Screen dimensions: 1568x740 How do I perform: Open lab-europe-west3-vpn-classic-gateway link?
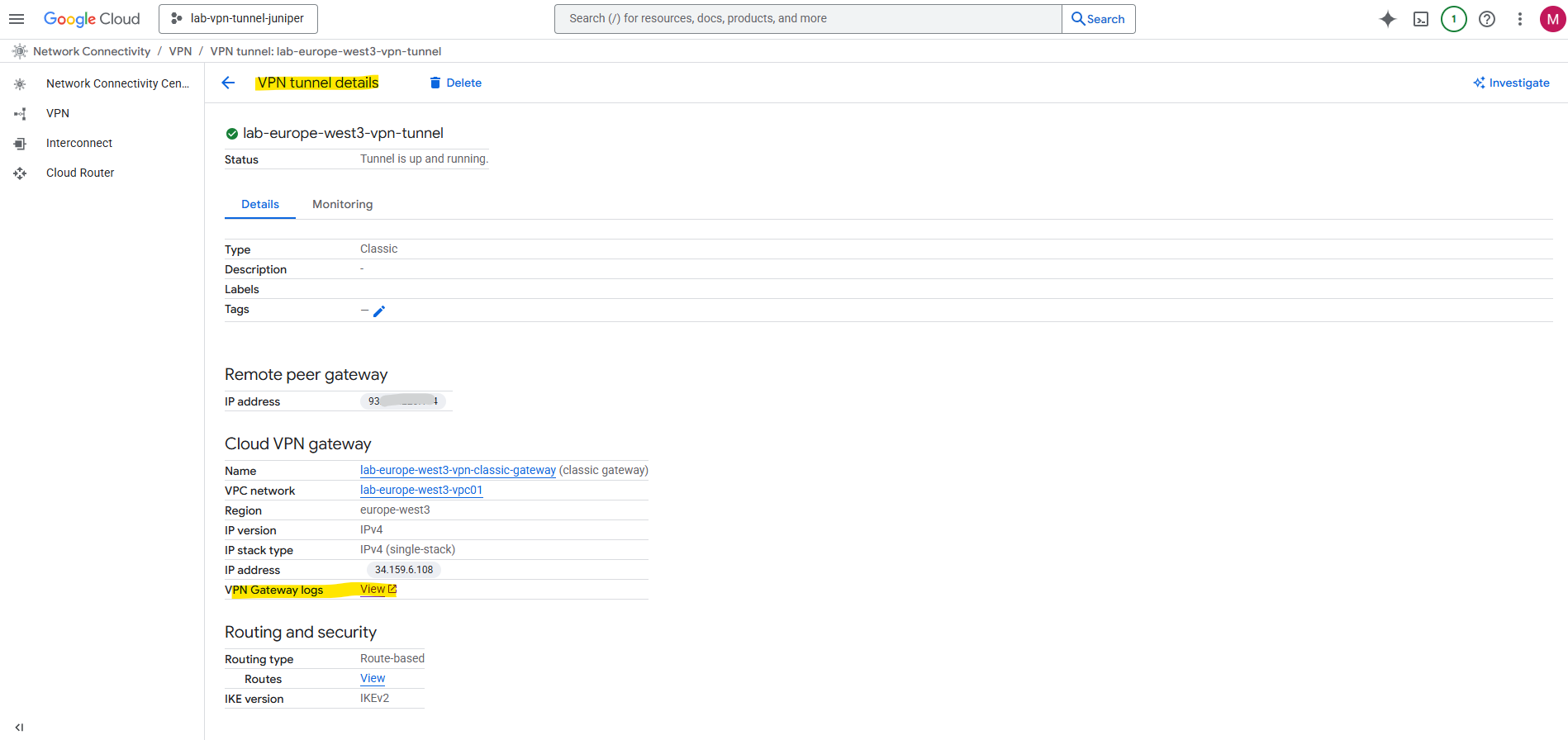[458, 470]
